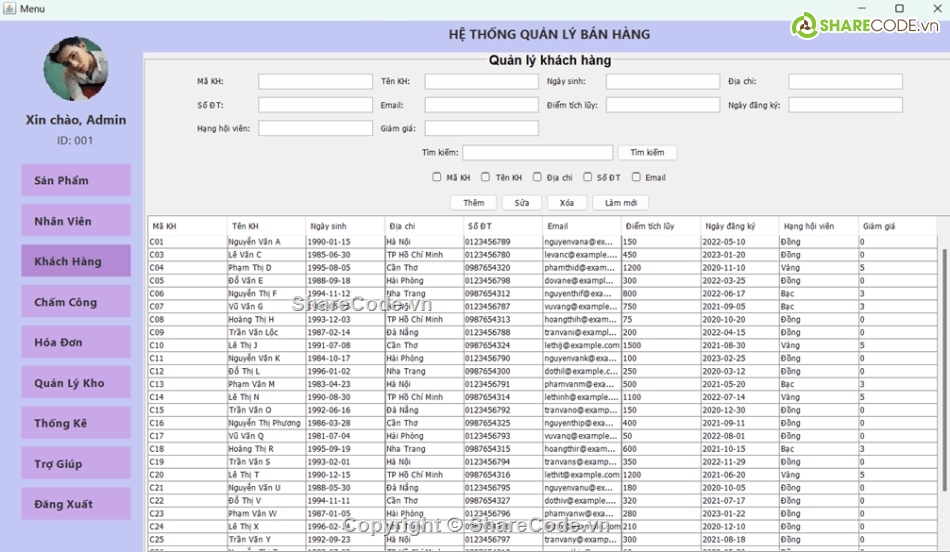This screenshot has width=950, height=552.
Task: Check the Email search checkbox
Action: (x=636, y=178)
